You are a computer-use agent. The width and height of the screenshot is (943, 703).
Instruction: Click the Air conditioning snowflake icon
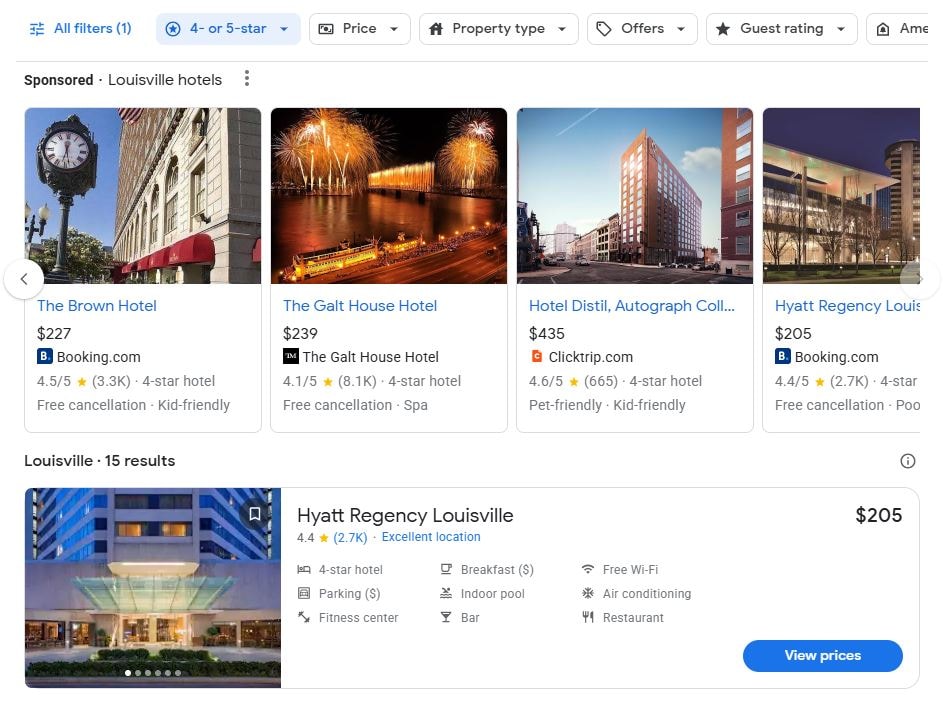click(588, 593)
